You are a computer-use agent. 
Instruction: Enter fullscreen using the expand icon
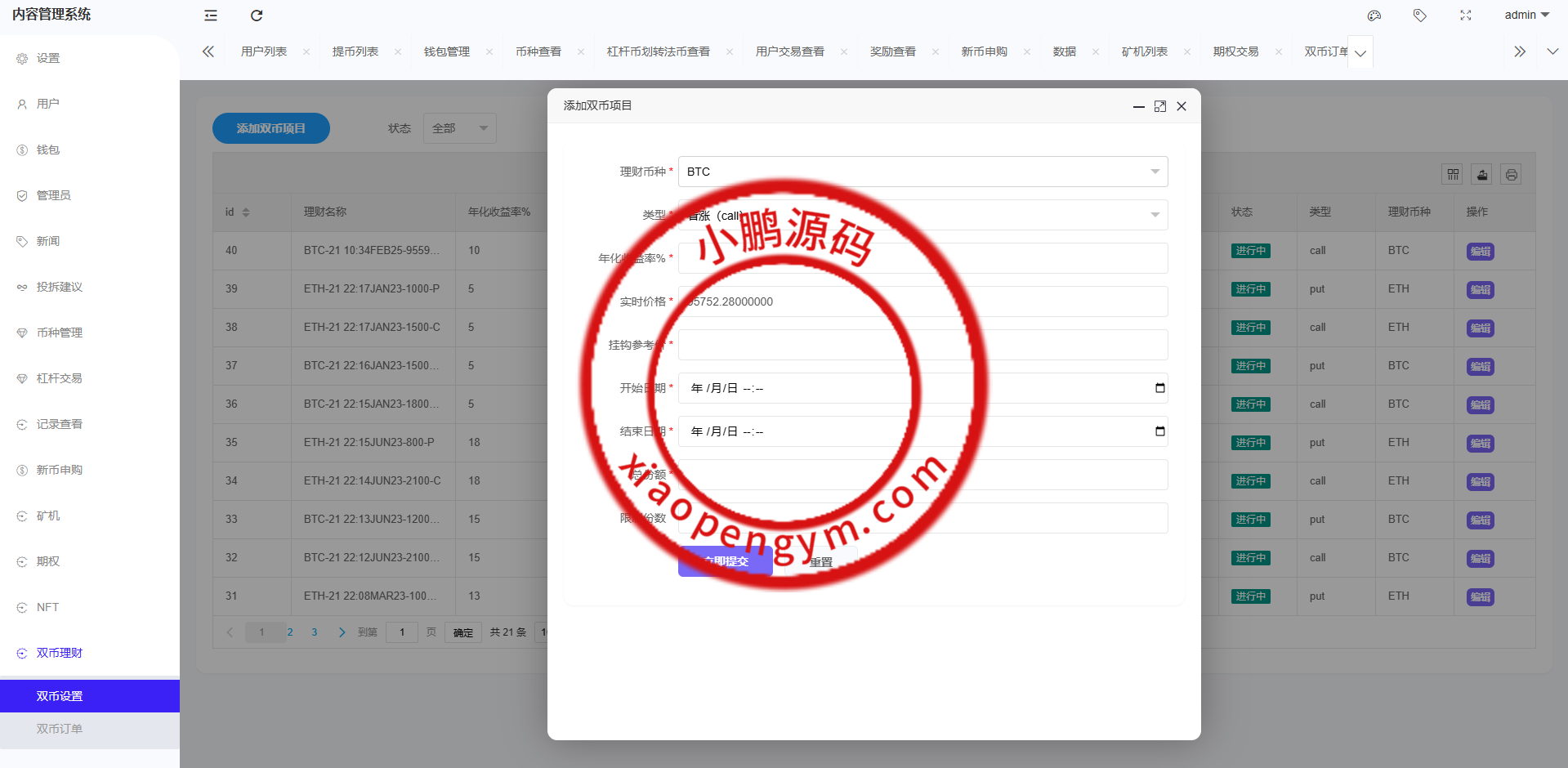(x=1466, y=16)
